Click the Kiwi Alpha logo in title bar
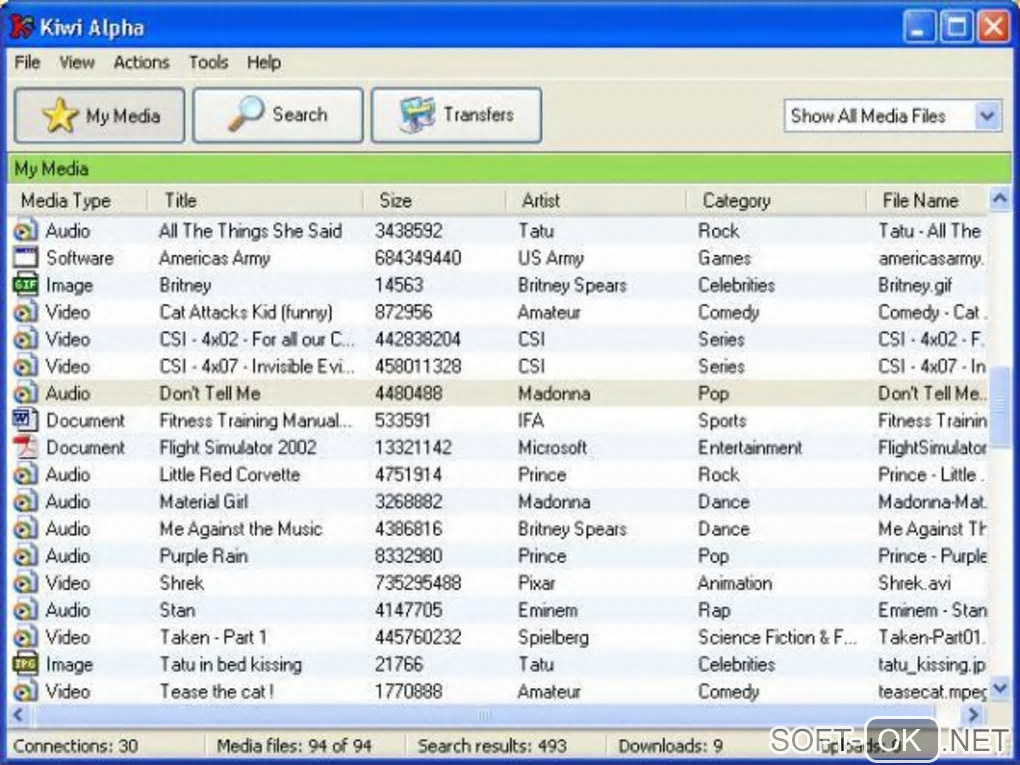Image resolution: width=1020 pixels, height=765 pixels. (21, 26)
